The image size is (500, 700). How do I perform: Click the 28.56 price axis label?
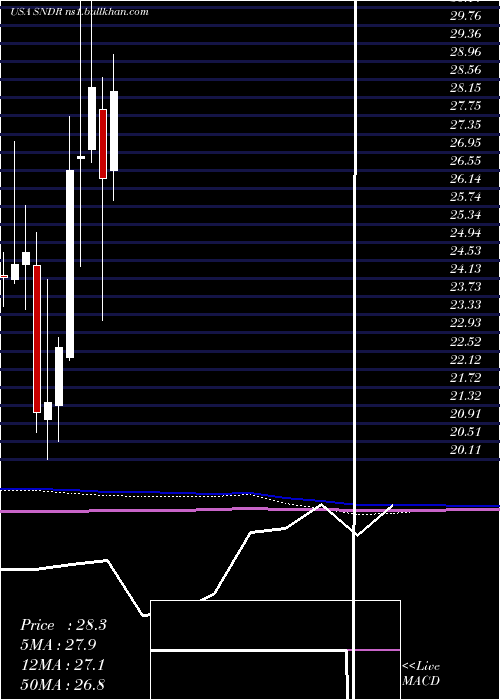coord(466,70)
